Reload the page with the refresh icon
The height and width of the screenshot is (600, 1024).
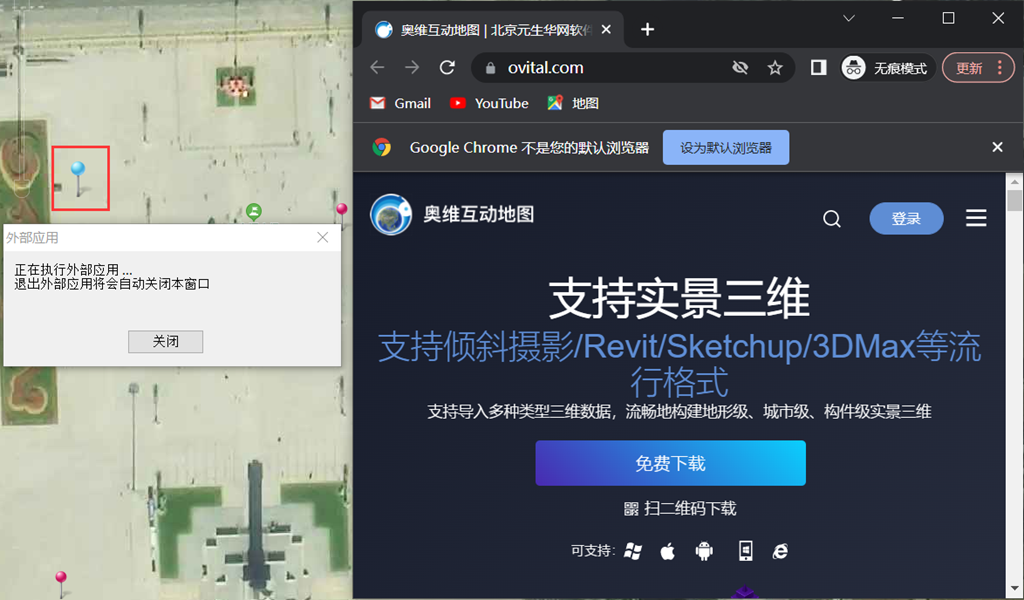[x=447, y=68]
